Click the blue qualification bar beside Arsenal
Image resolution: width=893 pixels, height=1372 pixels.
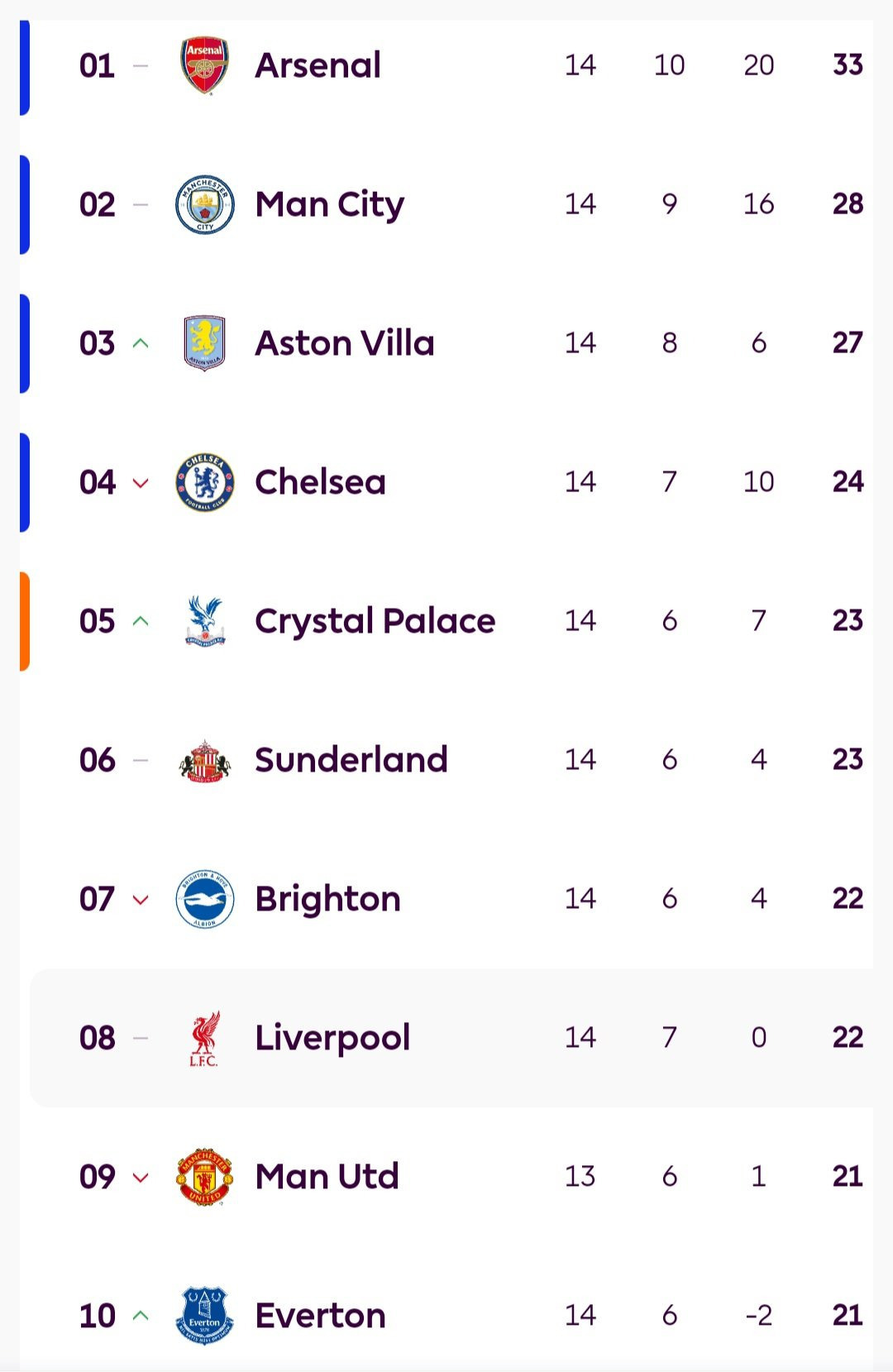25,65
